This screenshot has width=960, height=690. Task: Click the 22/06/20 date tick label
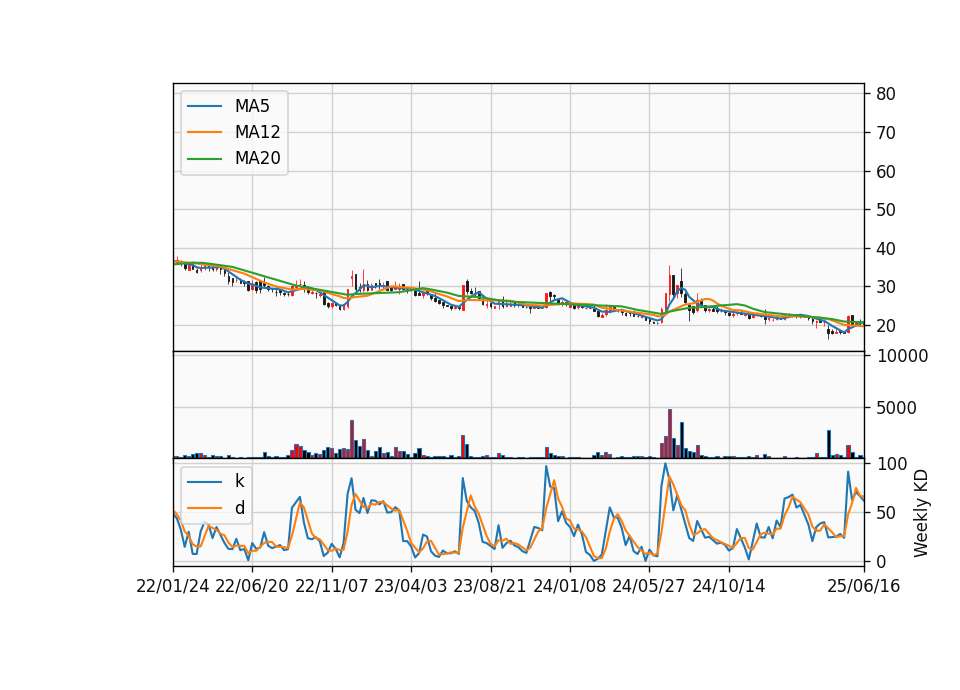click(252, 586)
